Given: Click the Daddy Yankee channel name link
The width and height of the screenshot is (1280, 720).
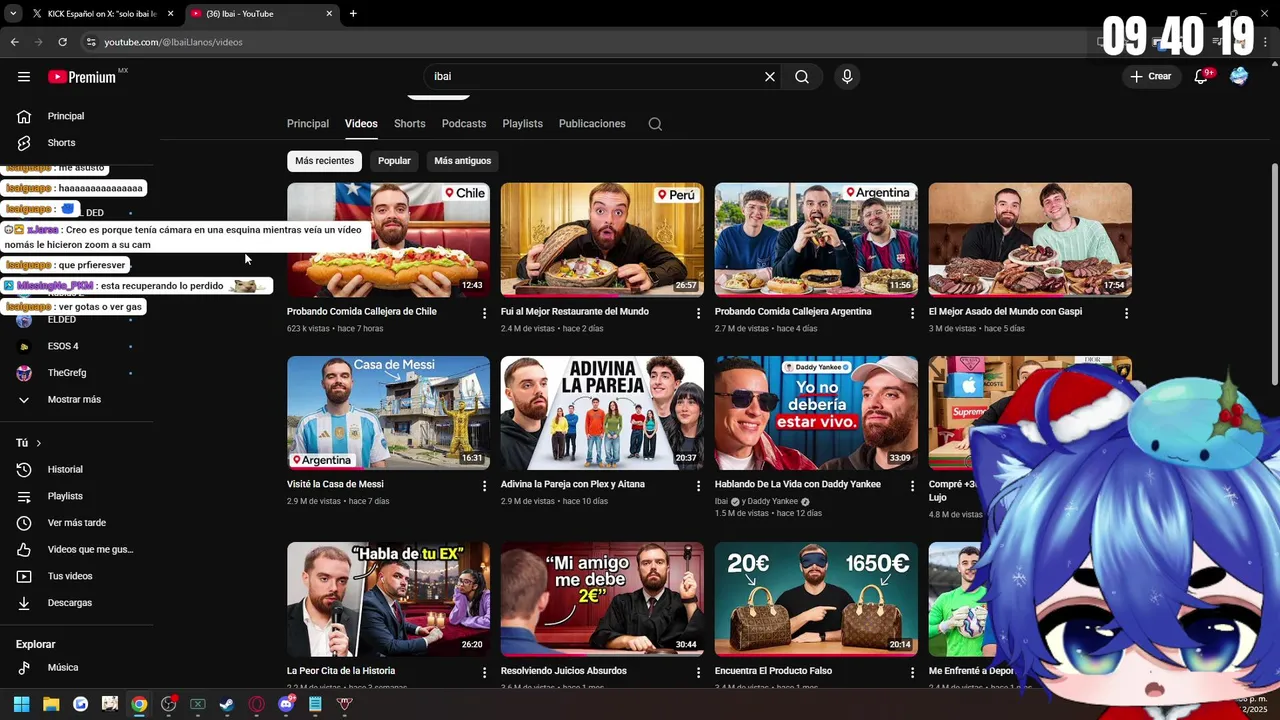Looking at the screenshot, I should coord(773,501).
